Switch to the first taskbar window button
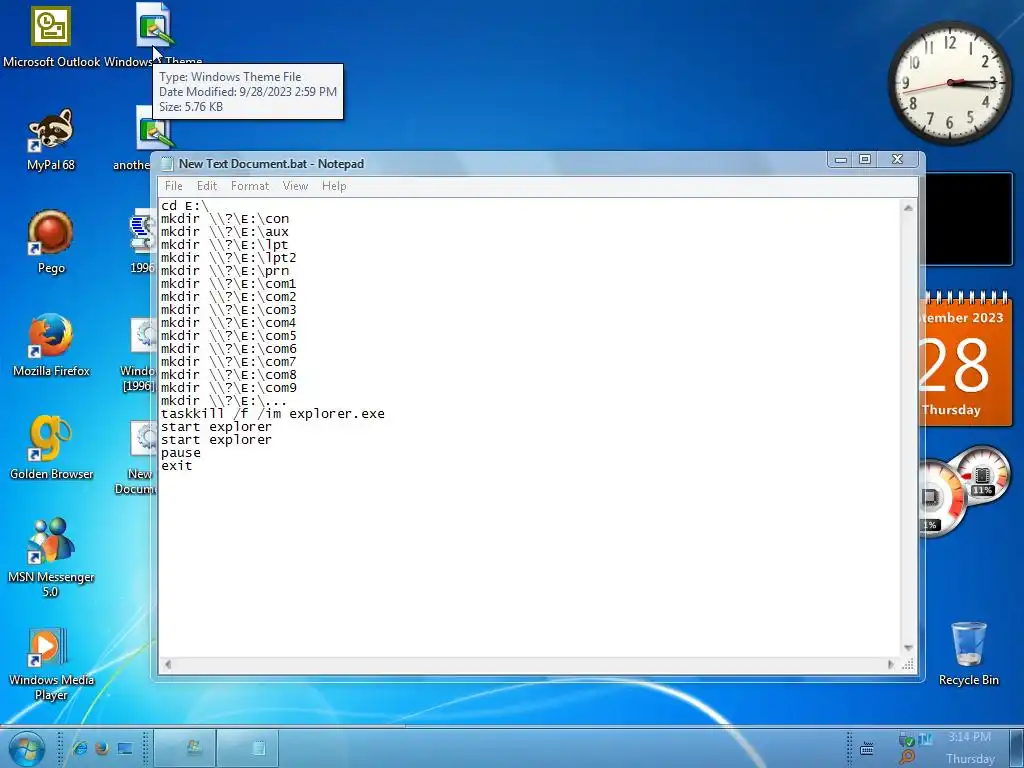 [x=186, y=748]
